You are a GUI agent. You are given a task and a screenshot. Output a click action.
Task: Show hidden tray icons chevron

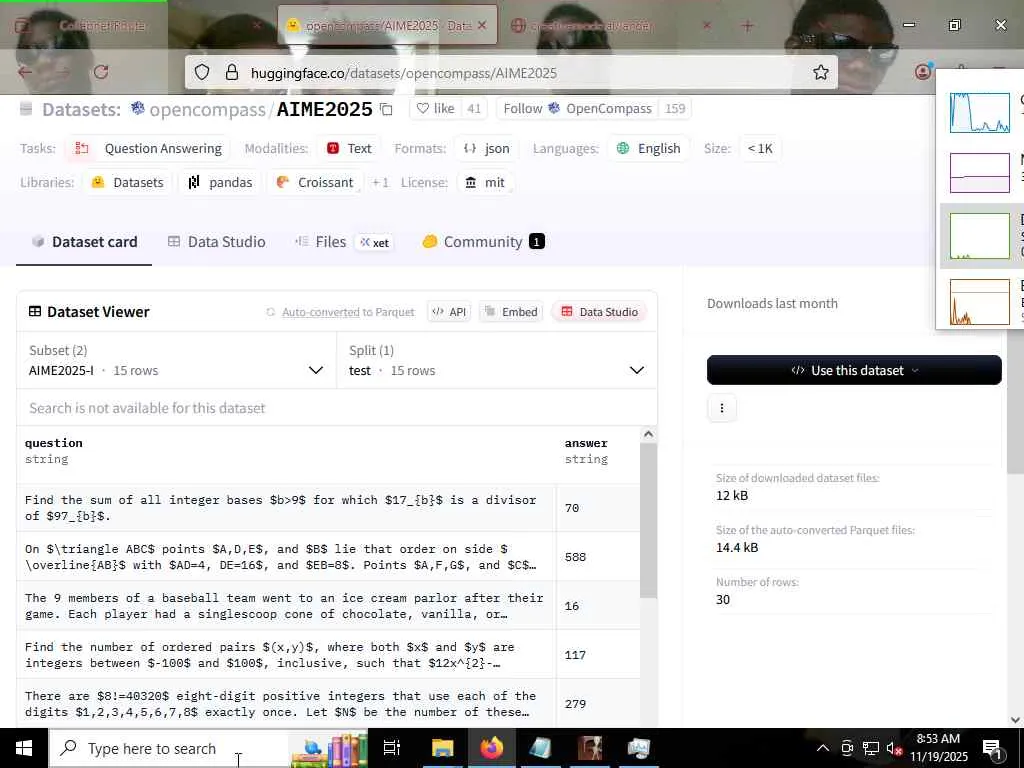823,748
